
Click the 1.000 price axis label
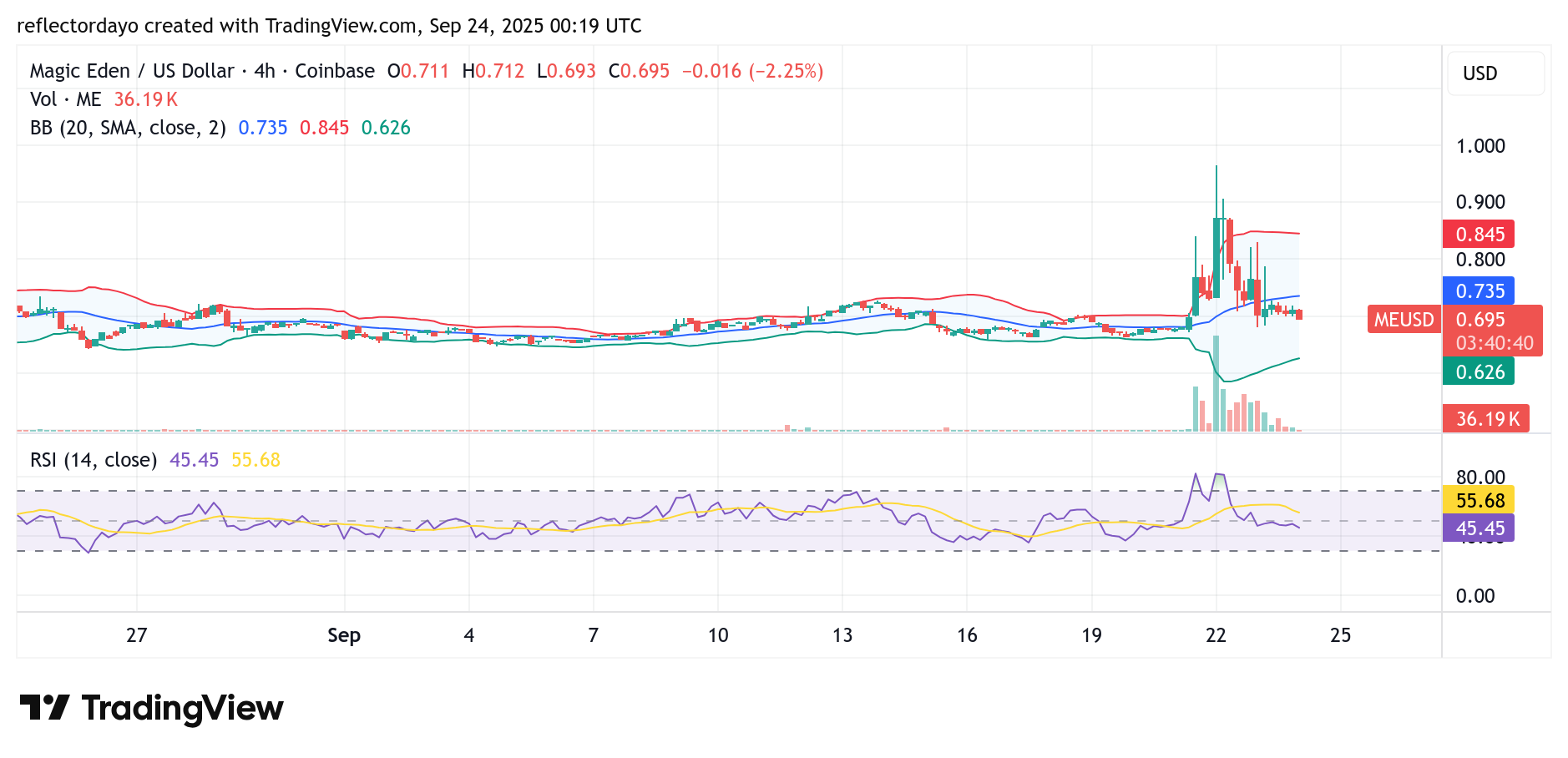tap(1480, 146)
